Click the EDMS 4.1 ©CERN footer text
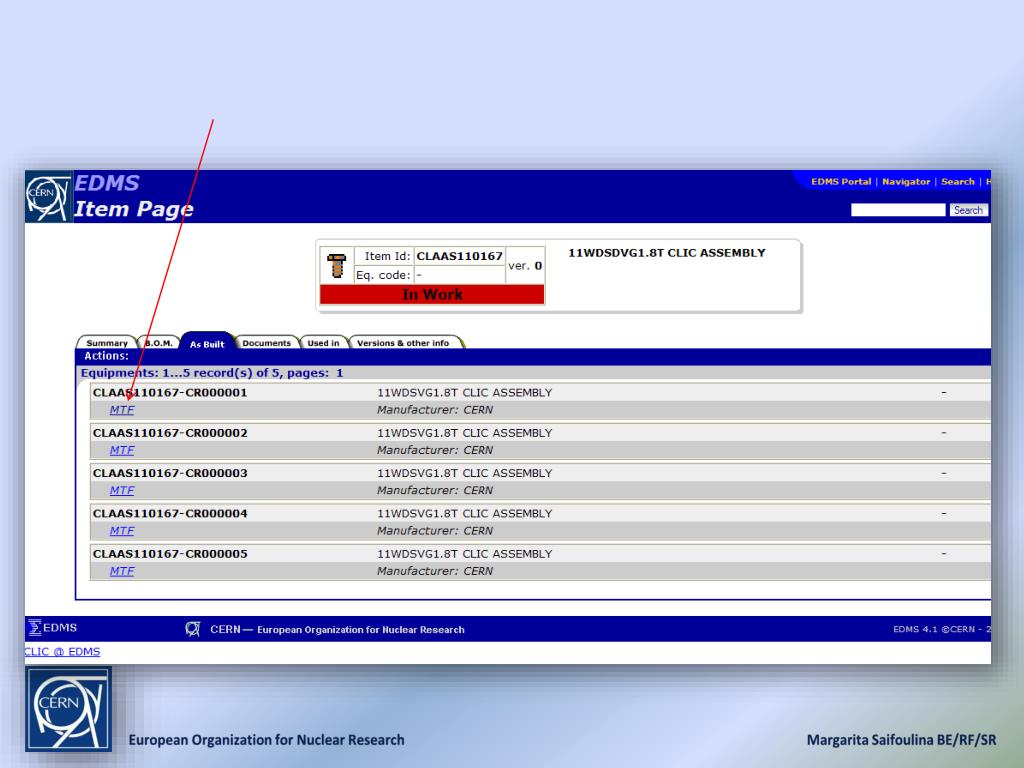Viewport: 1024px width, 768px height. pyautogui.click(x=941, y=629)
